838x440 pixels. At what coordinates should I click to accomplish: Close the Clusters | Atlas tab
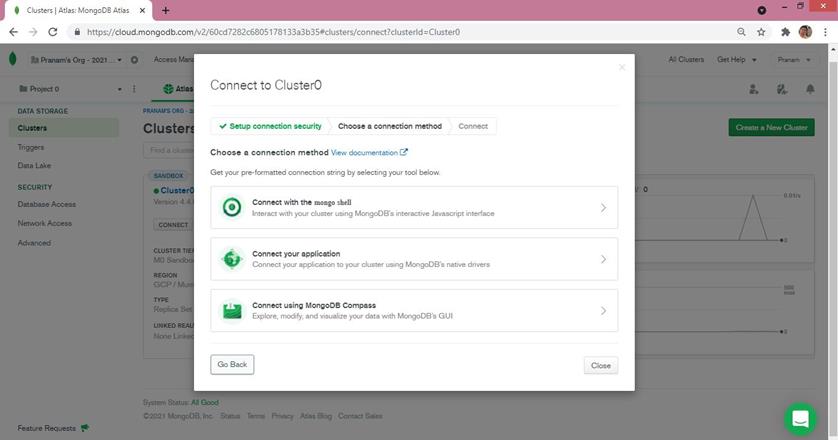click(x=143, y=10)
